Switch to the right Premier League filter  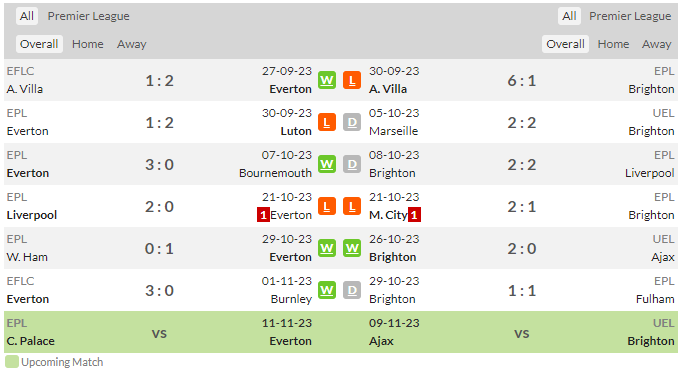pos(630,16)
